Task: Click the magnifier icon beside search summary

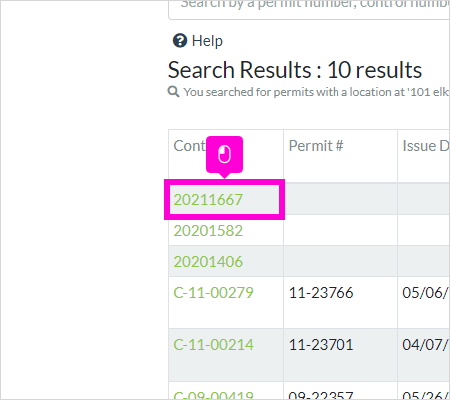Action: coord(173,91)
